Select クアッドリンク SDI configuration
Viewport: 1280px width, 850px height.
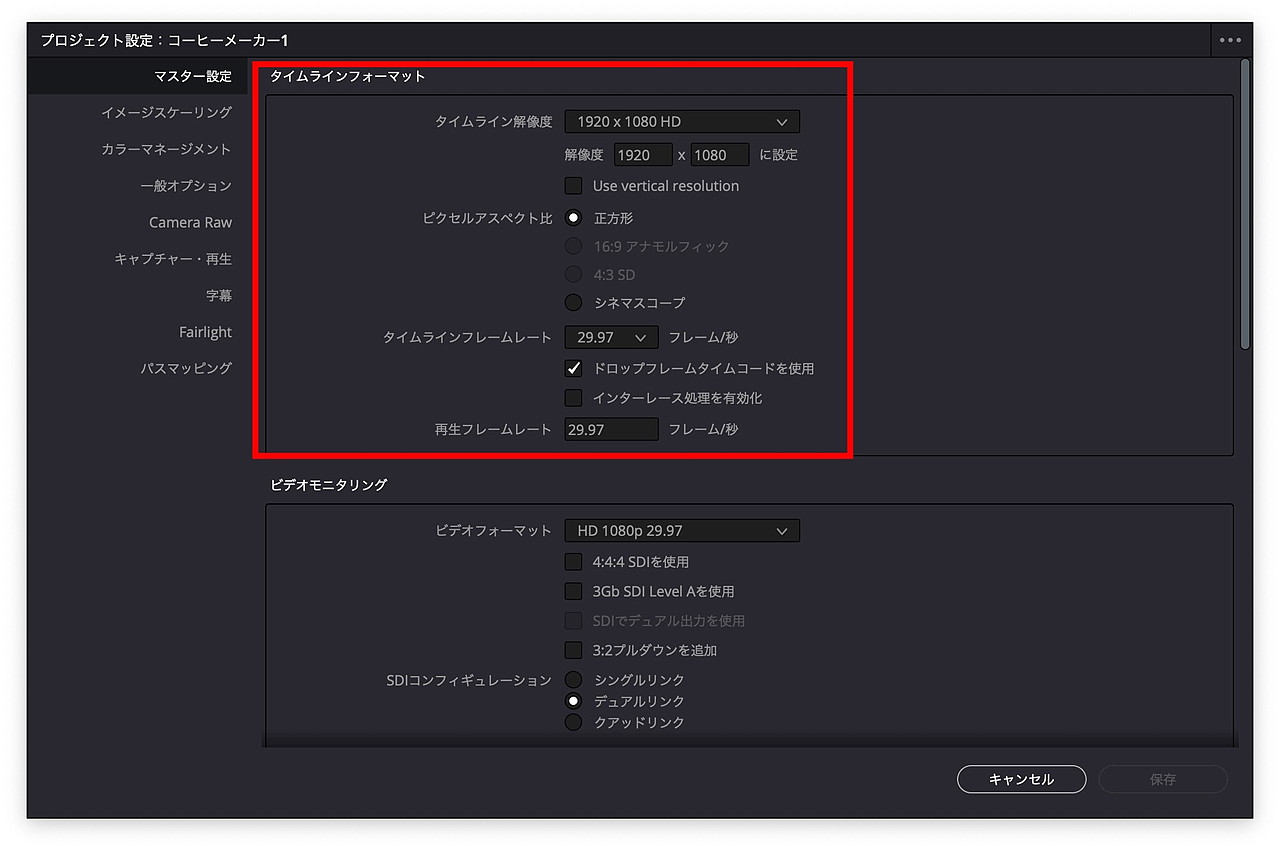point(573,722)
